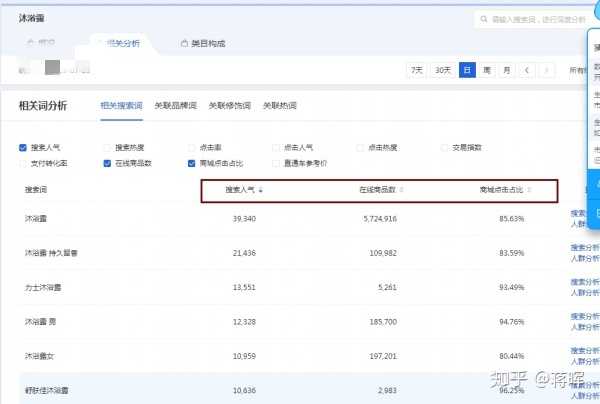Tick the 点击率 metric checkbox
Viewport: 600px width, 404px height.
[191, 147]
